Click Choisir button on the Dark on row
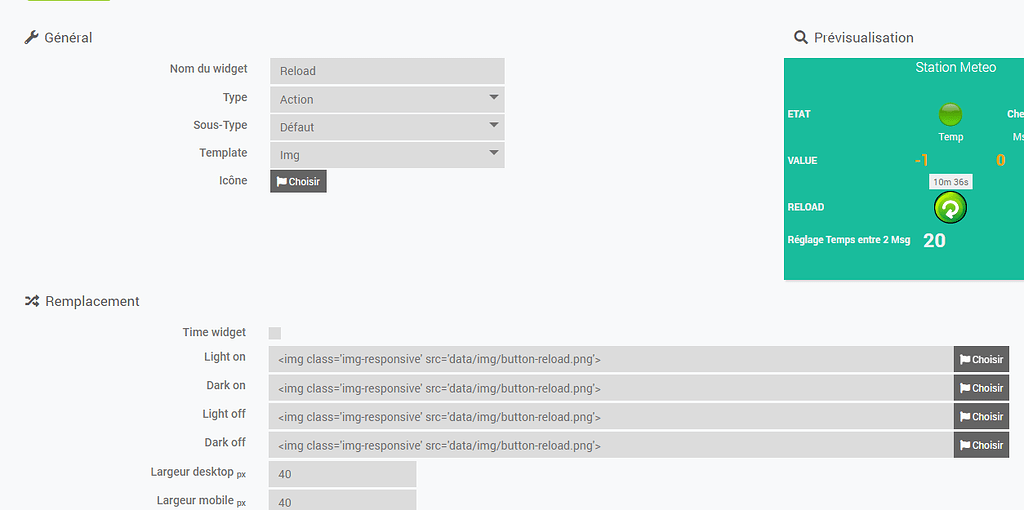 coord(982,388)
